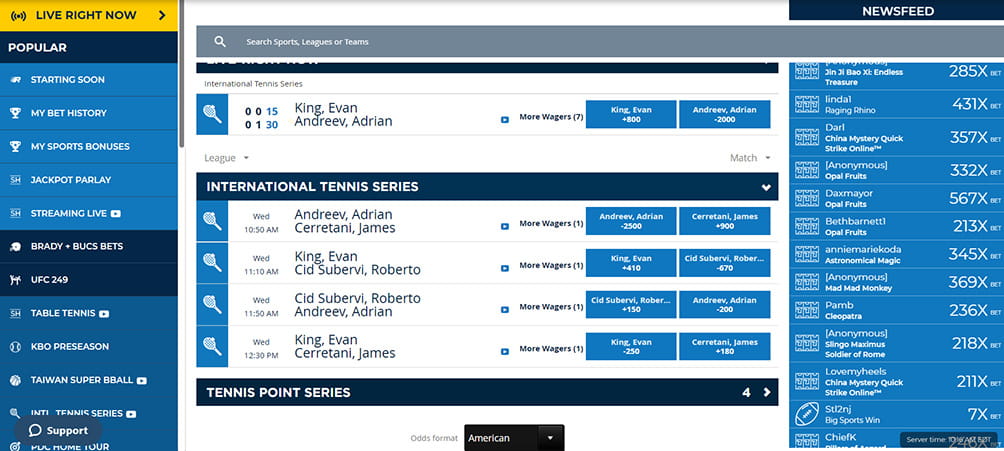Open Streaming Live section
This screenshot has width=1004, height=451.
[x=88, y=213]
